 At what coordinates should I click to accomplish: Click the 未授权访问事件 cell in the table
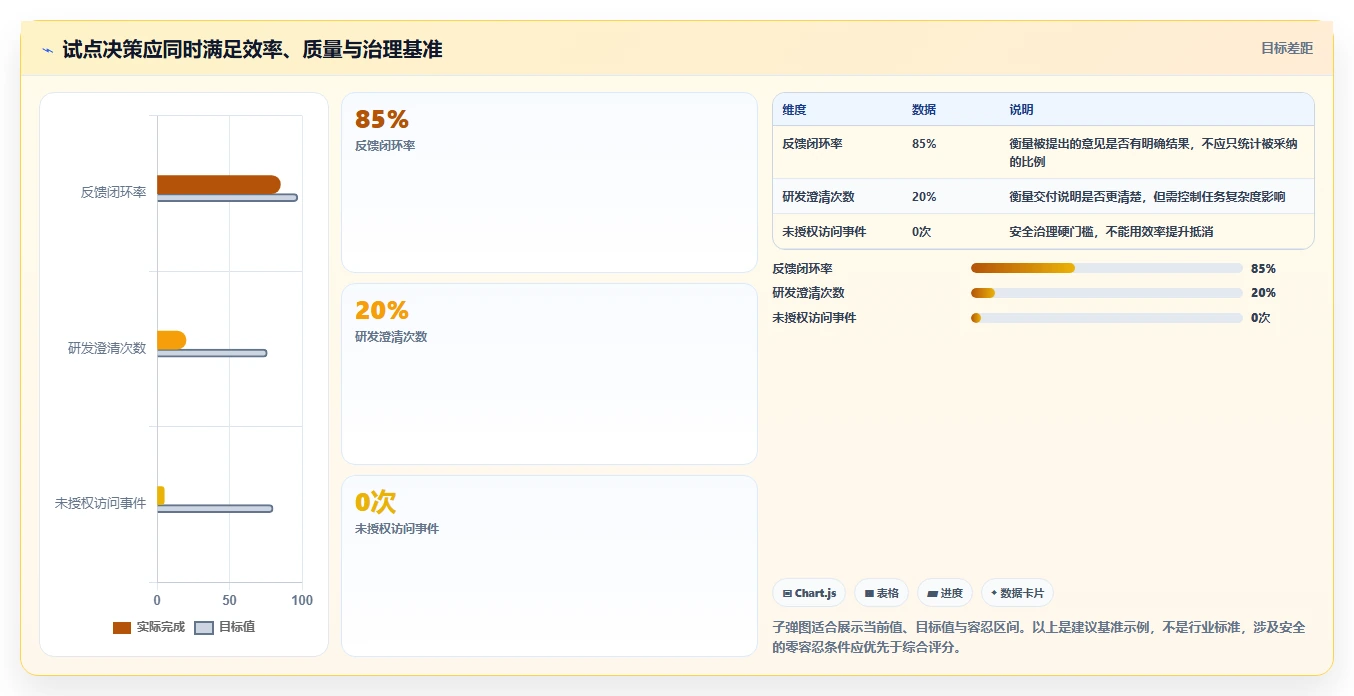pyautogui.click(x=824, y=232)
